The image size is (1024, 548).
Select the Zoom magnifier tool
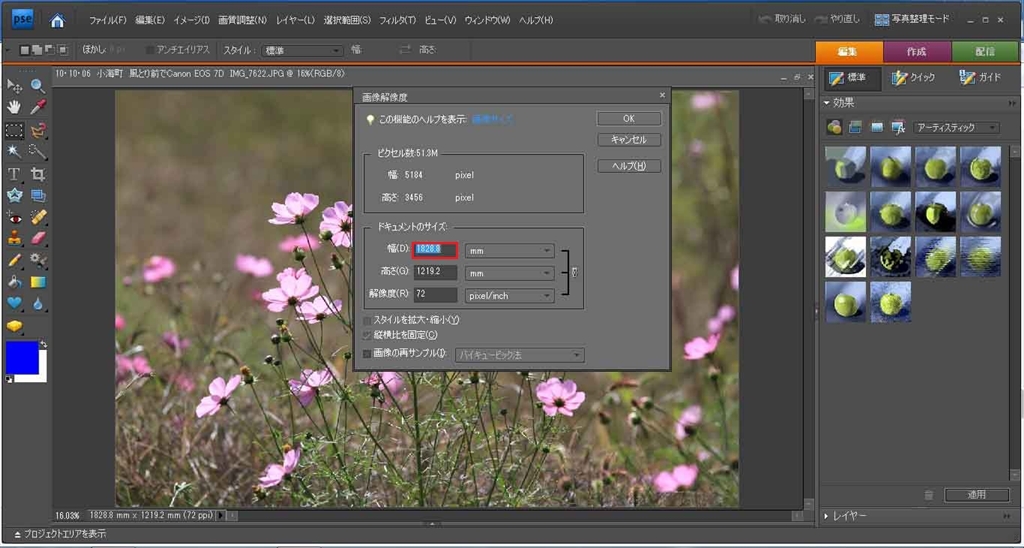[x=38, y=86]
